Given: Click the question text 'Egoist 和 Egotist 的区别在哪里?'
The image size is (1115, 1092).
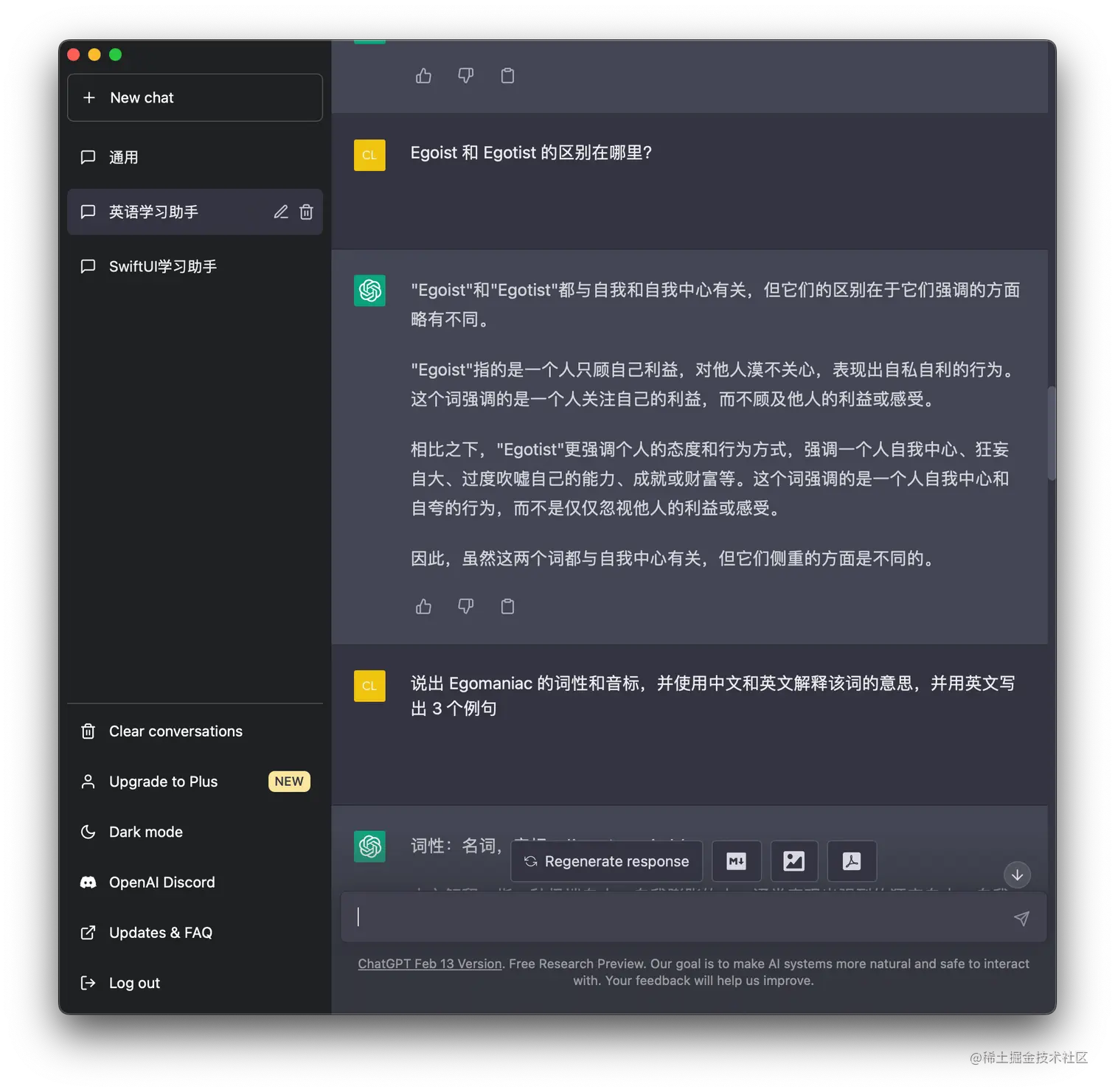Looking at the screenshot, I should tap(531, 153).
